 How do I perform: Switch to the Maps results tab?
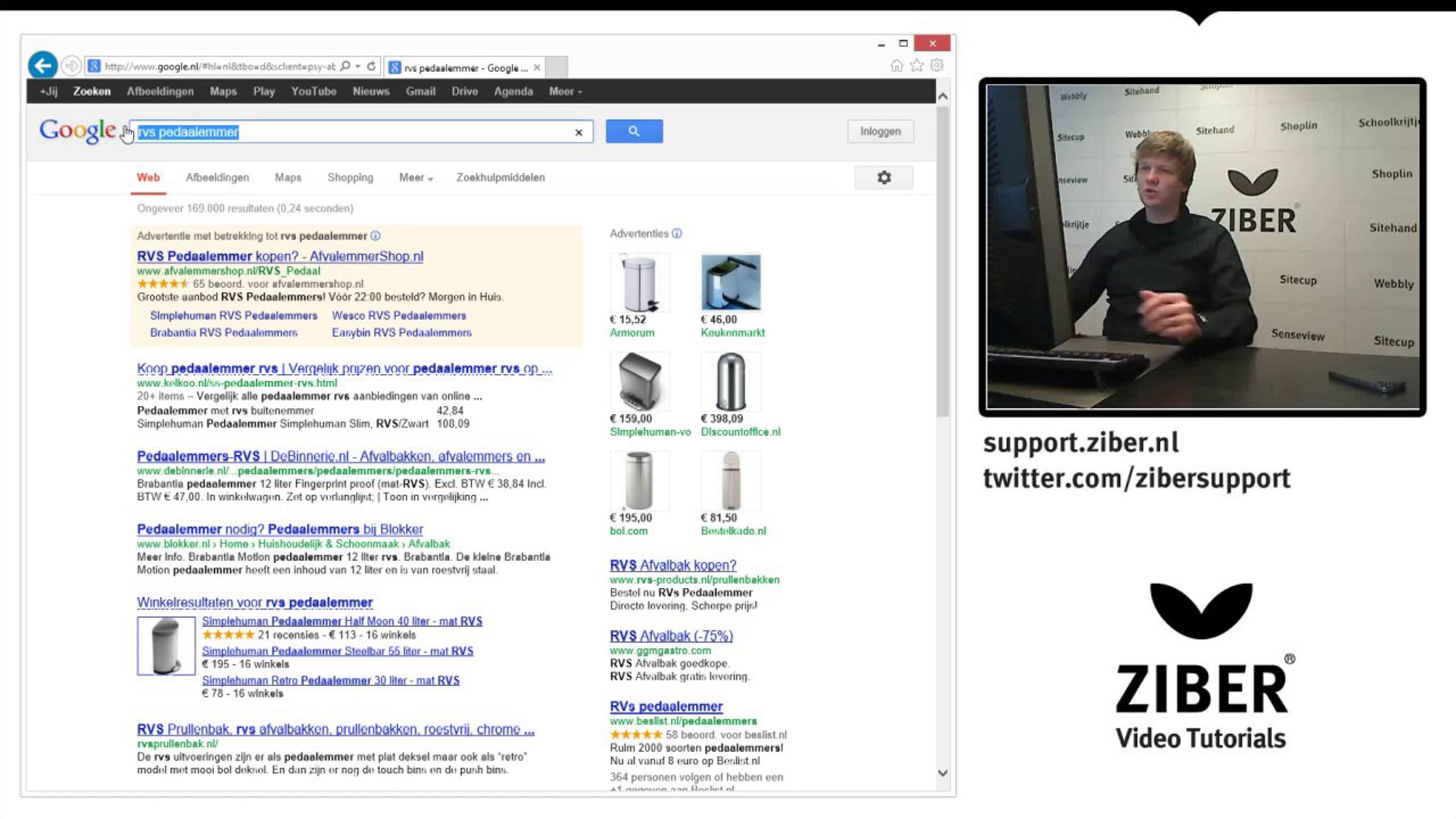coord(288,178)
